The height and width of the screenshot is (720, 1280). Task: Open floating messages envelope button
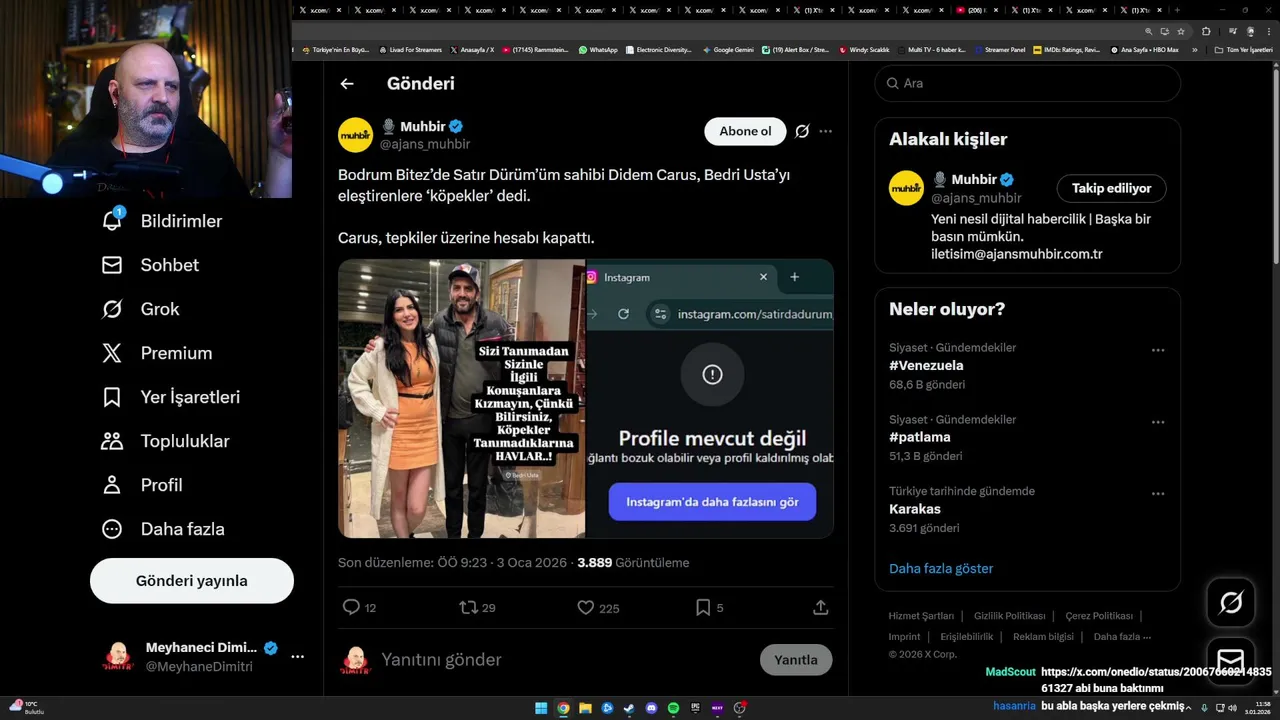tap(1231, 661)
